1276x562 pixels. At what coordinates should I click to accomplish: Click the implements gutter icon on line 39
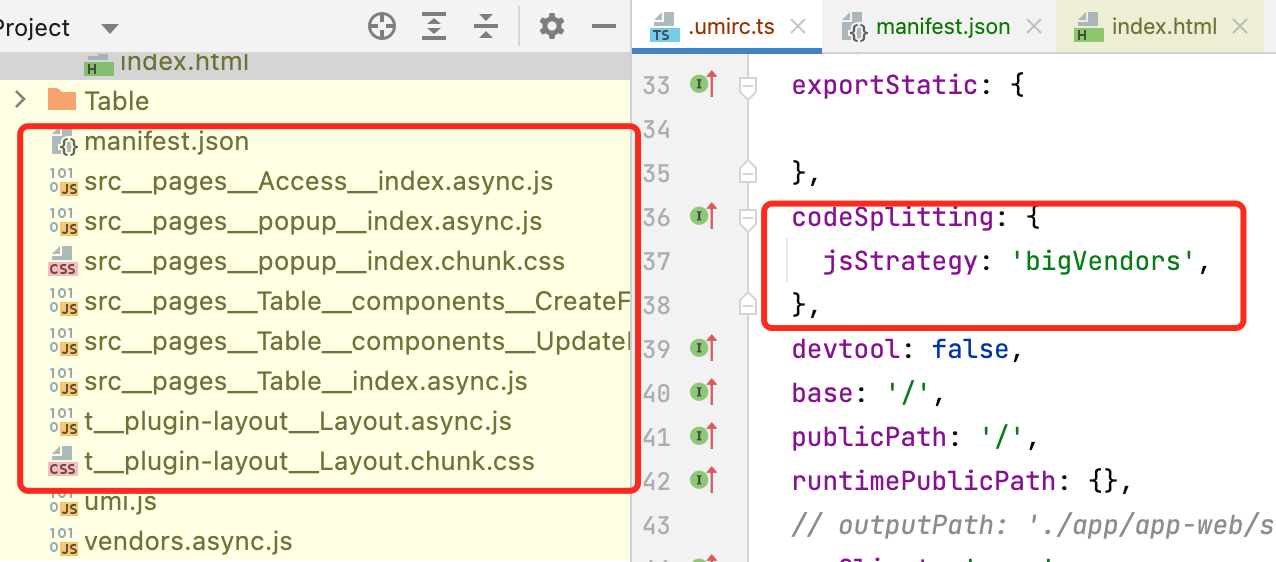(705, 348)
